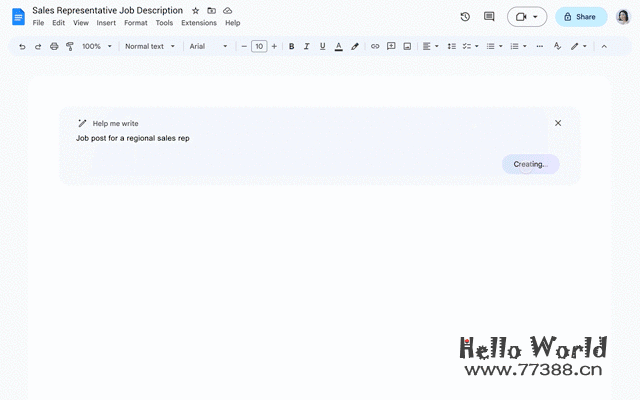The image size is (640, 400).
Task: Open the Arial font dropdown
Action: [208, 47]
